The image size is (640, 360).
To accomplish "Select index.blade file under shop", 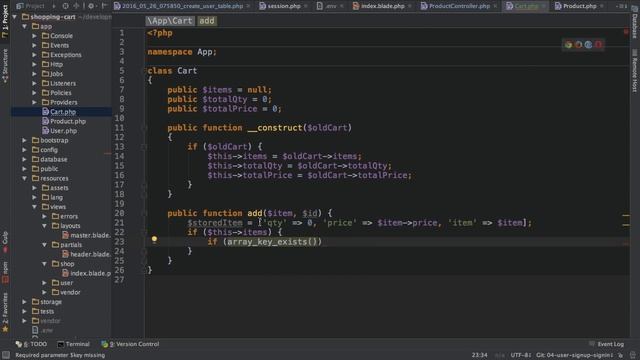I will point(86,273).
